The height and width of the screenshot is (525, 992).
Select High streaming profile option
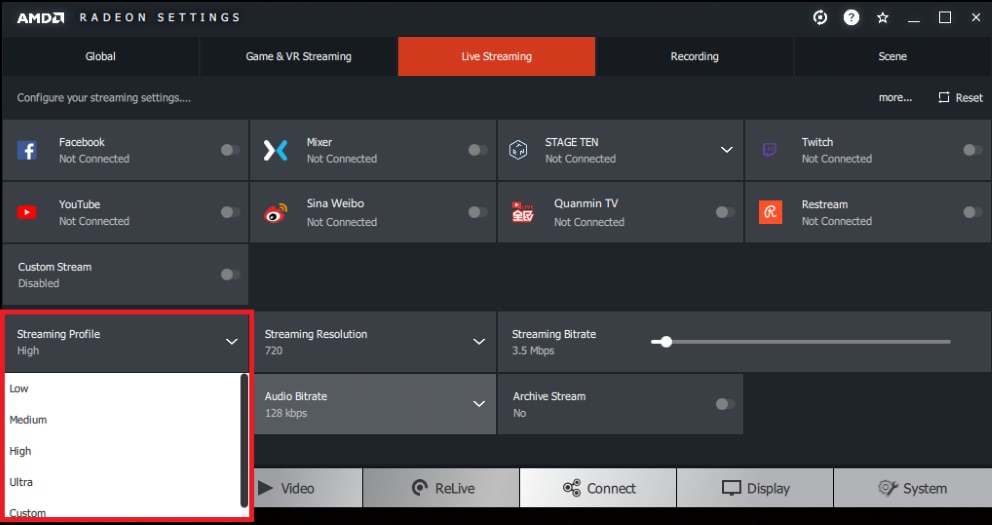pos(123,451)
